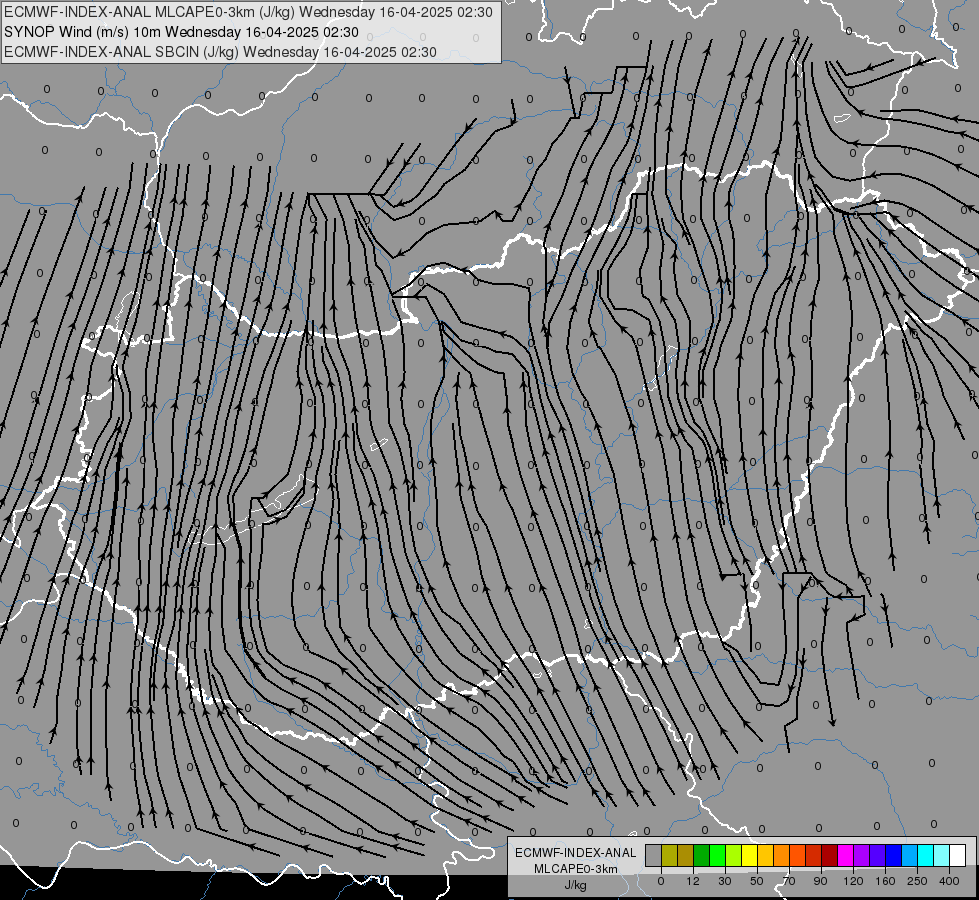Click the pure yellow legend swatch

click(x=749, y=856)
